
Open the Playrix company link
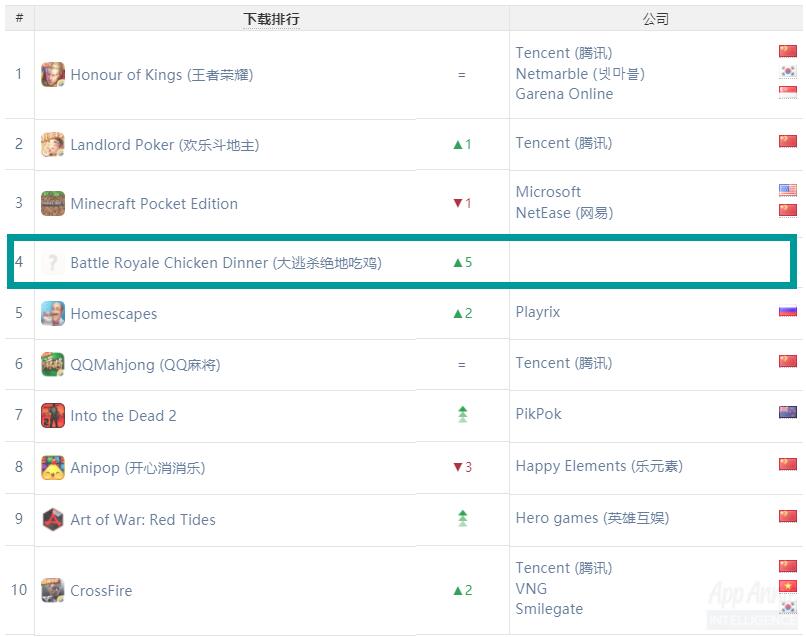pyautogui.click(x=538, y=312)
